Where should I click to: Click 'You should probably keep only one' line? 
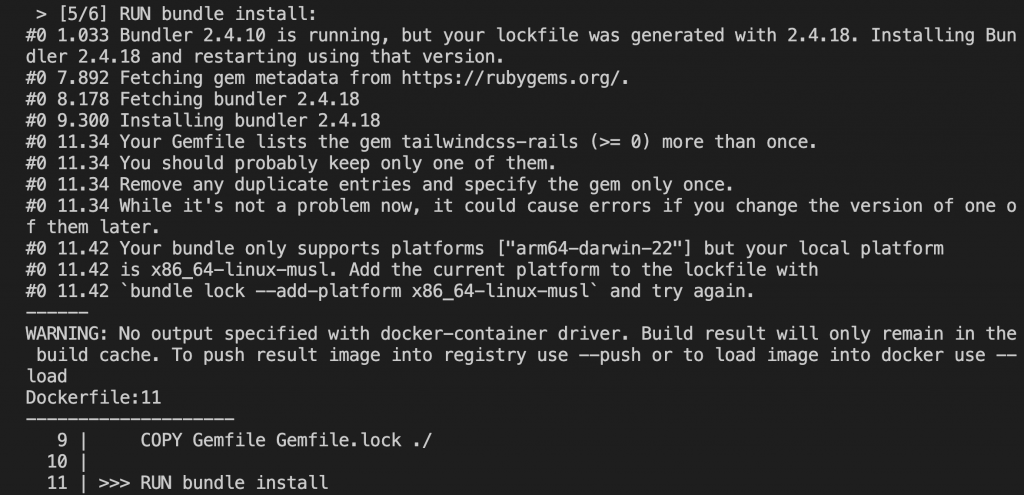[x=291, y=163]
